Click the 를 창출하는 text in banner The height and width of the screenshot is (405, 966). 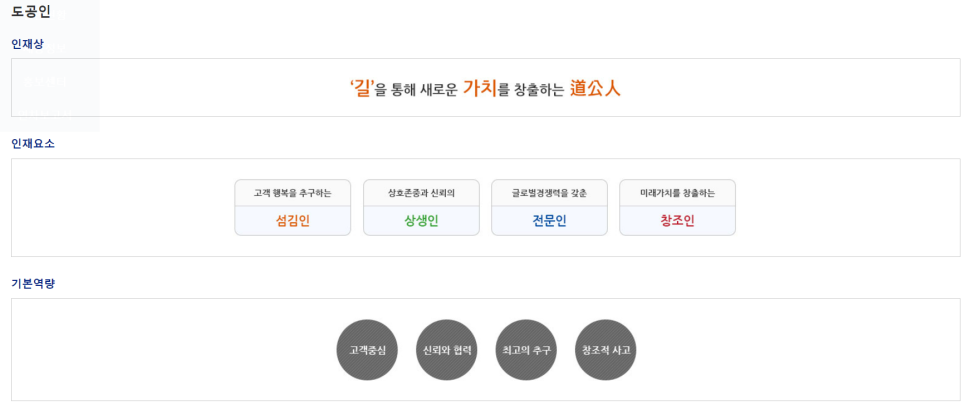coord(531,90)
